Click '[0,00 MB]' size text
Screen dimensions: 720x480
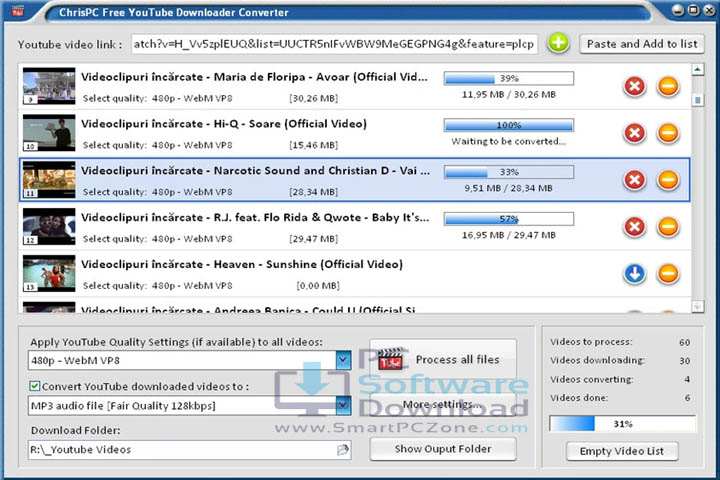(318, 286)
